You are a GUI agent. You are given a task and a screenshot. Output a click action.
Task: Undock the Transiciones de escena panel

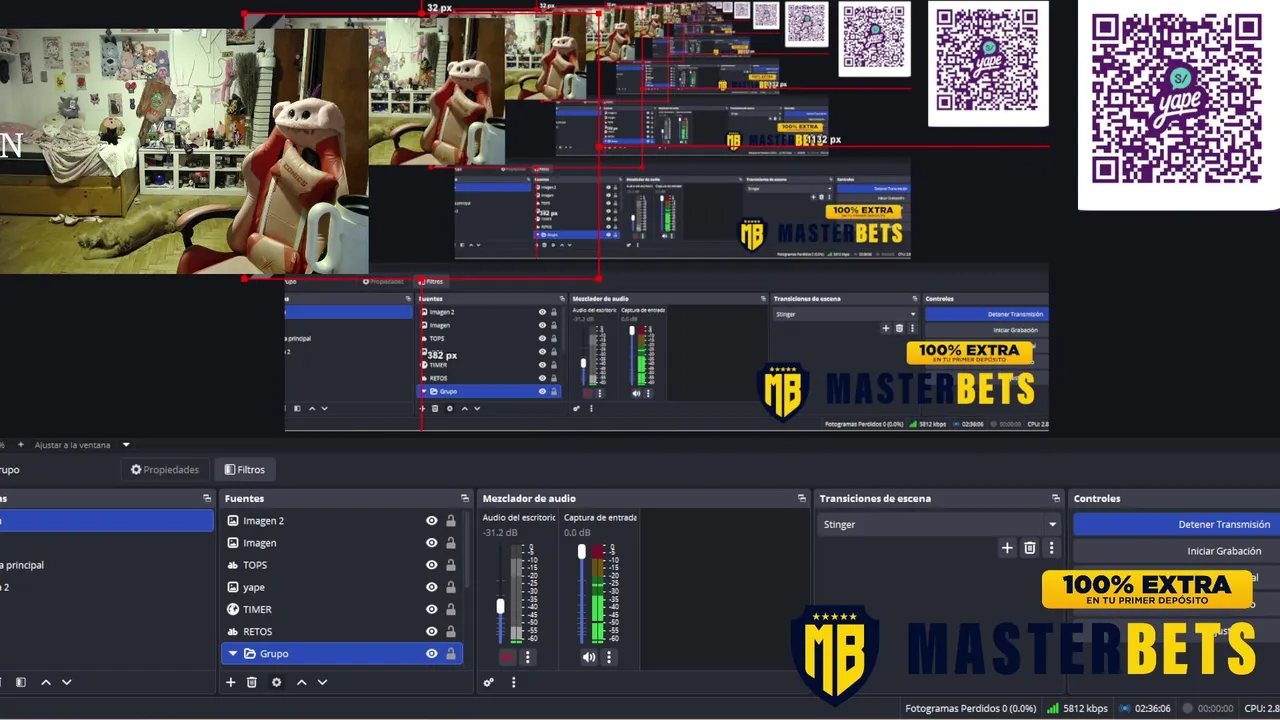[1056, 498]
